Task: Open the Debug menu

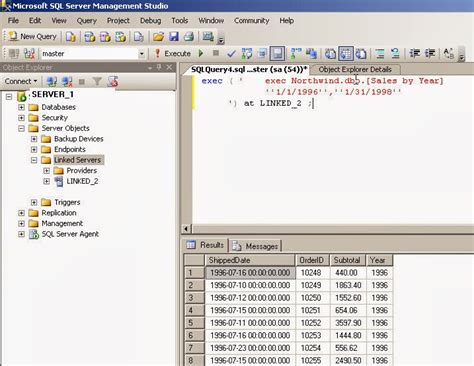Action: 150,21
